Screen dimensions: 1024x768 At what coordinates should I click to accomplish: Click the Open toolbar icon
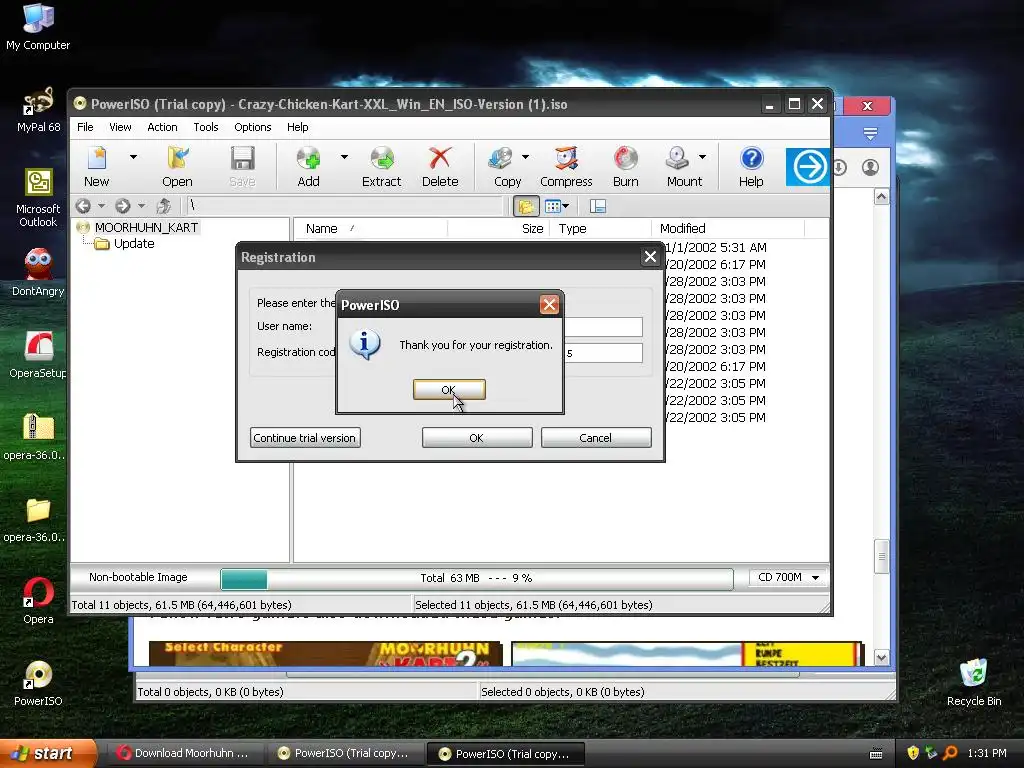pos(177,167)
